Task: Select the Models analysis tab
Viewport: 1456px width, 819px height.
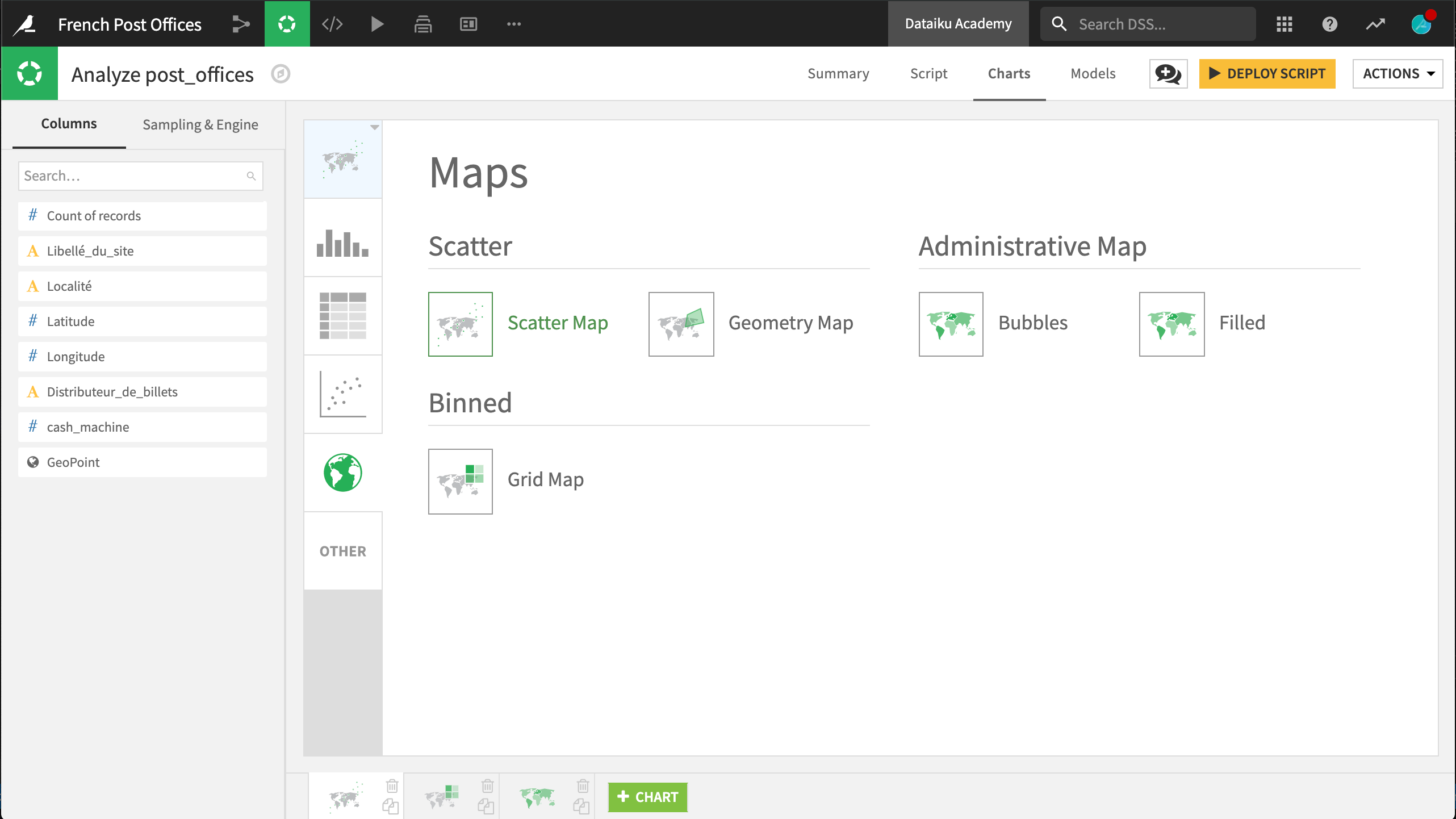Action: point(1092,73)
